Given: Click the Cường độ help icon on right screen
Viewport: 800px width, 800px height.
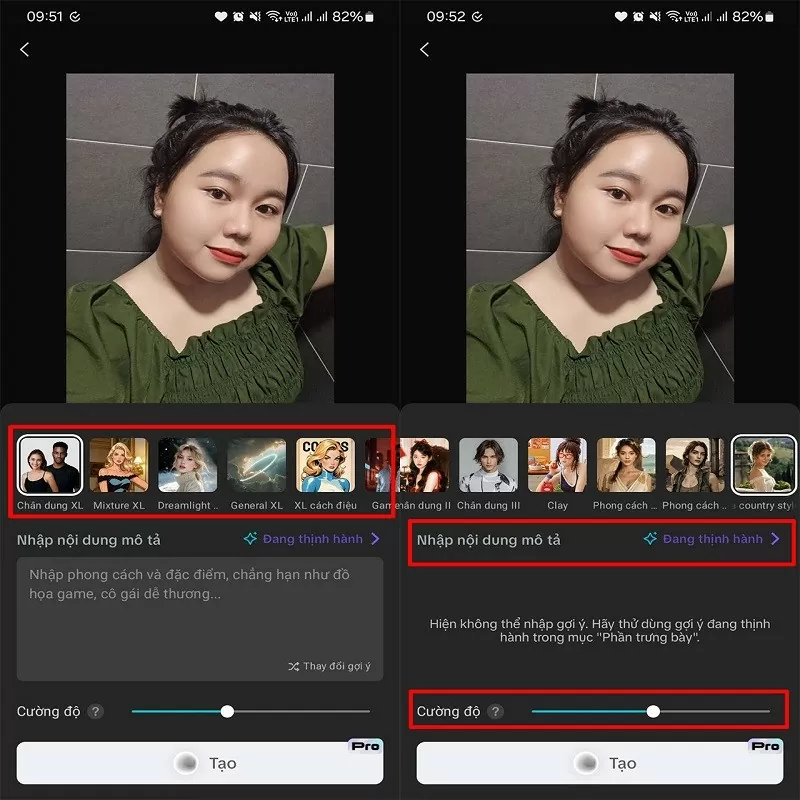Looking at the screenshot, I should [496, 712].
